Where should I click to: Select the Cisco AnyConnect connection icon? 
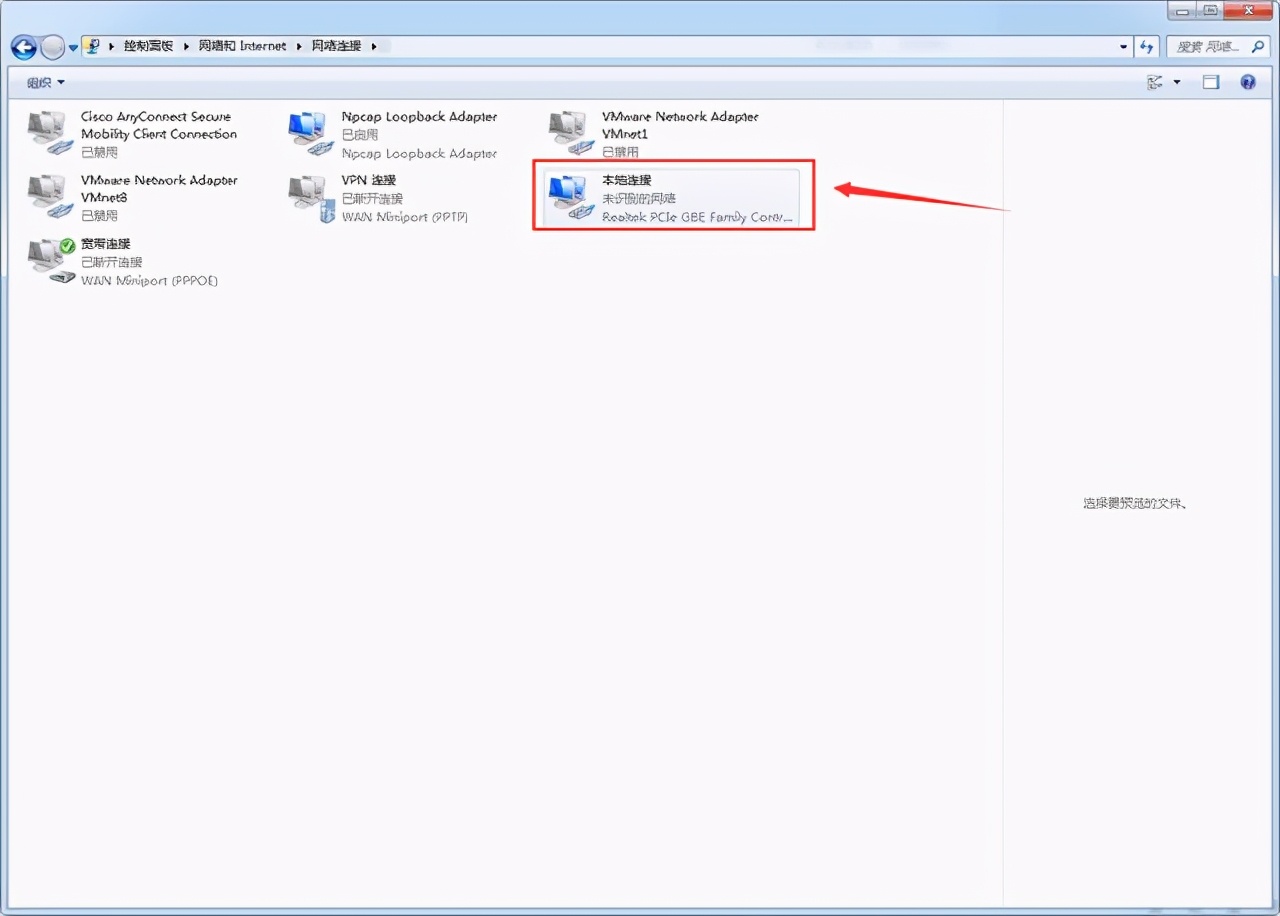pyautogui.click(x=50, y=133)
